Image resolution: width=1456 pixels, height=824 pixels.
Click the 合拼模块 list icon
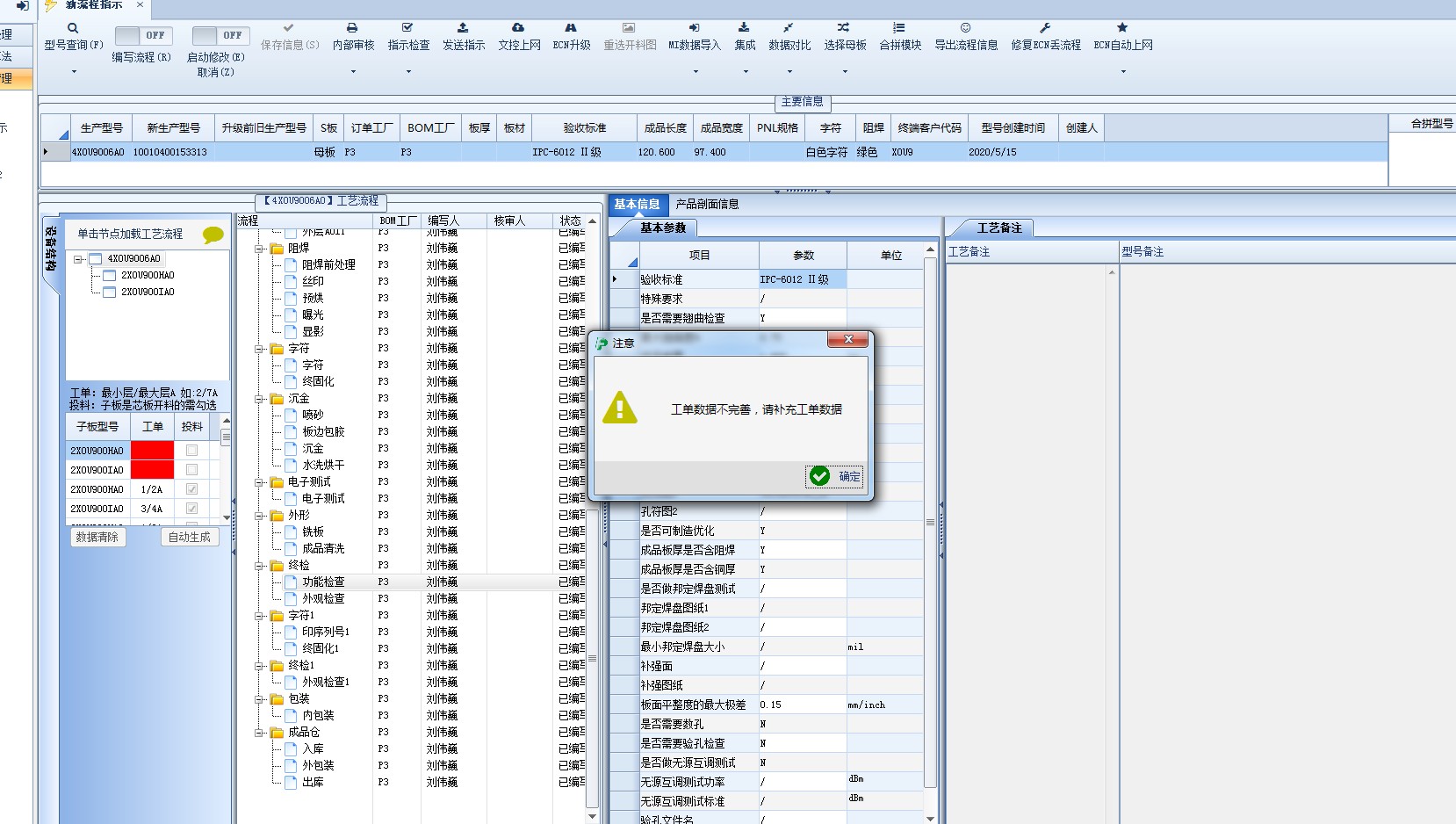coord(899,28)
